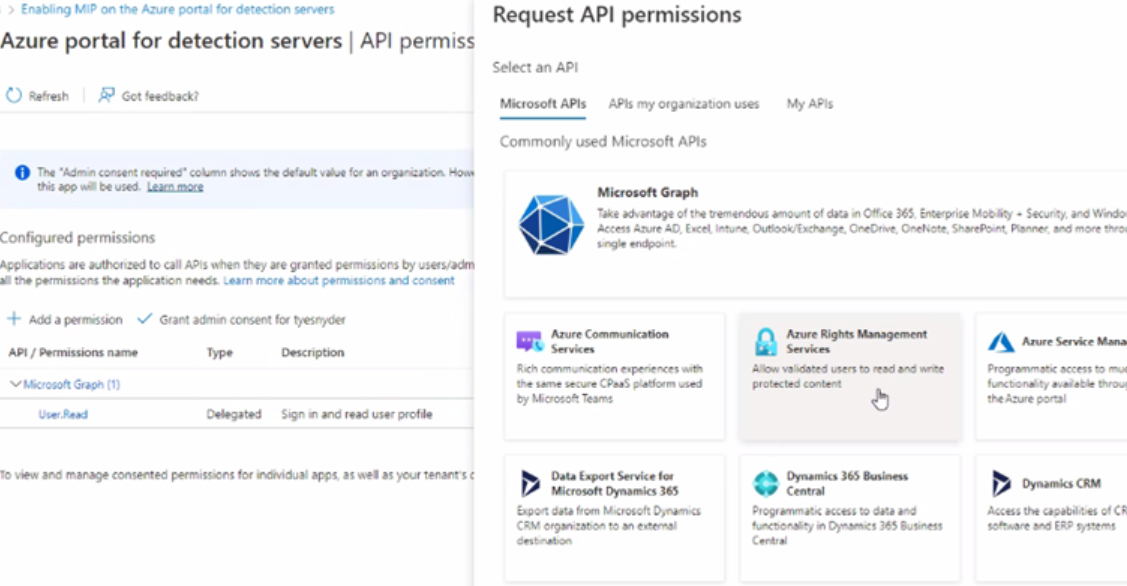1127x586 pixels.
Task: Click the Description column header
Action: [313, 352]
